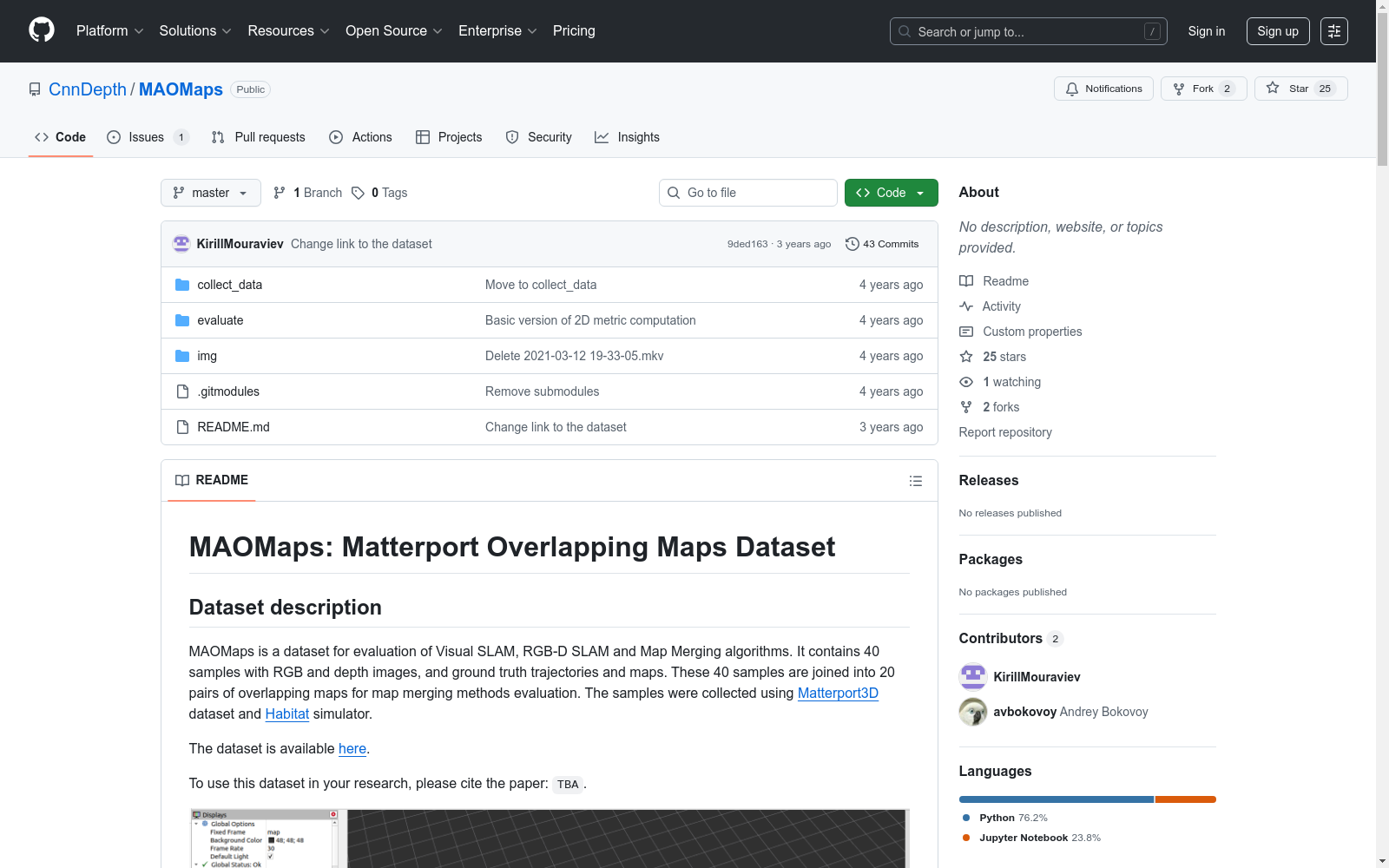Click the Python 76.2% language entry

pyautogui.click(x=1004, y=818)
